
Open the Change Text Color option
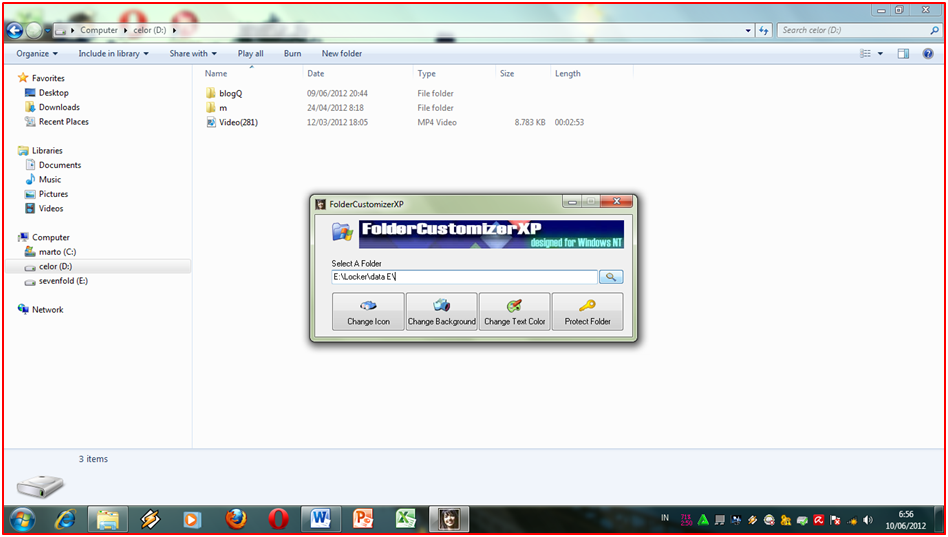pyautogui.click(x=515, y=311)
